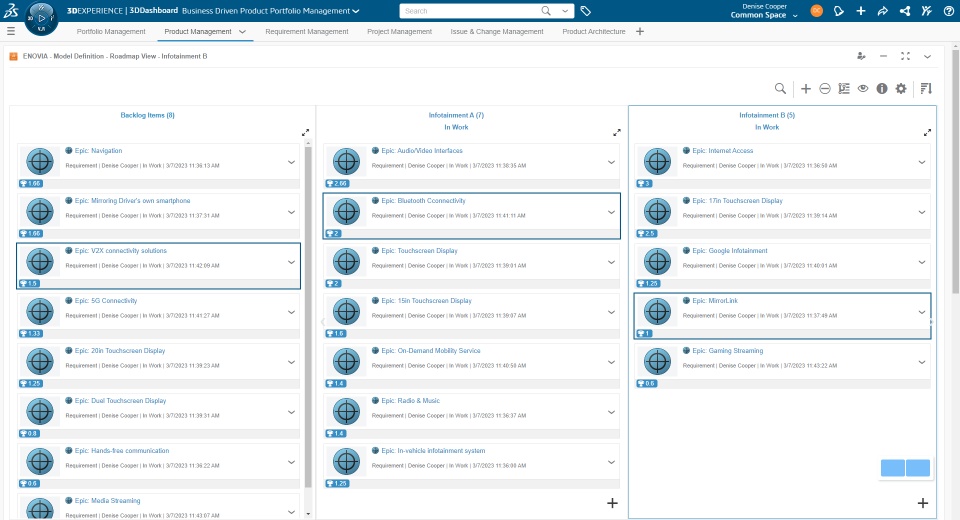Open the tag icon beside search
Viewport: 960px width, 520px height.
pyautogui.click(x=585, y=11)
